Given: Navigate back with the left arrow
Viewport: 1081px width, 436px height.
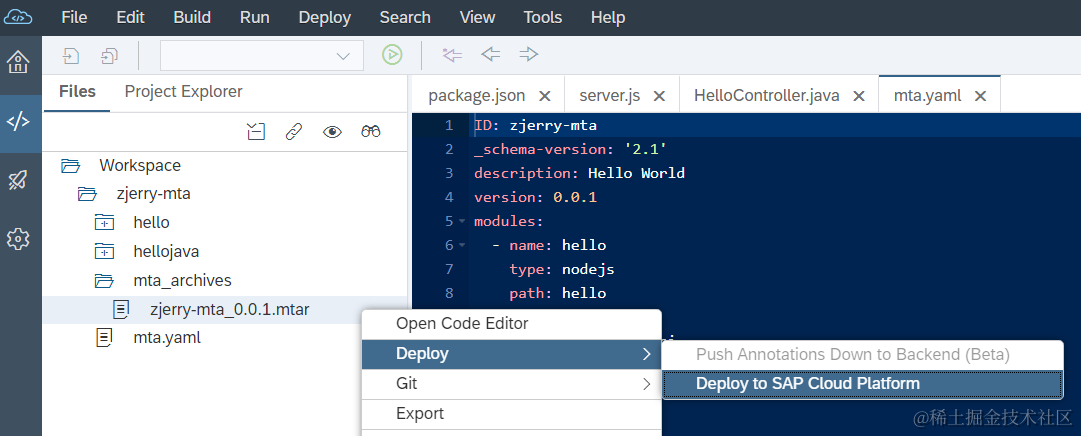Looking at the screenshot, I should point(490,54).
